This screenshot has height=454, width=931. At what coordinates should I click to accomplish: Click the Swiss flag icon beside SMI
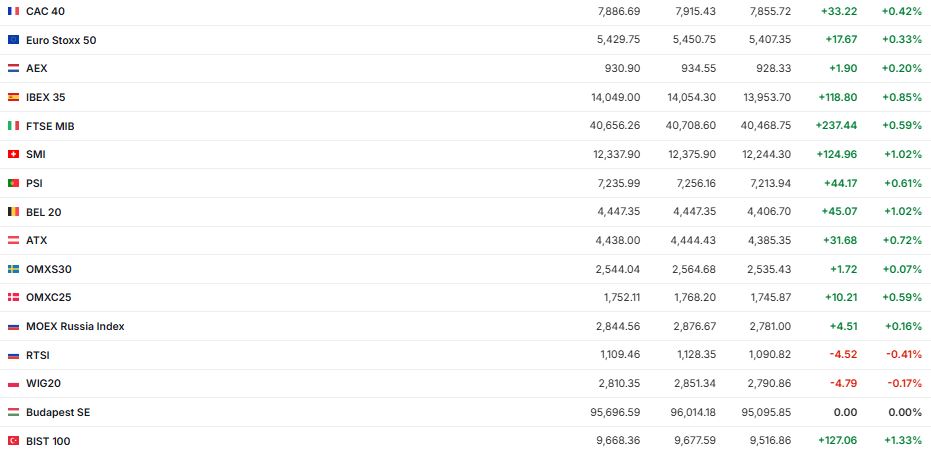[13, 154]
